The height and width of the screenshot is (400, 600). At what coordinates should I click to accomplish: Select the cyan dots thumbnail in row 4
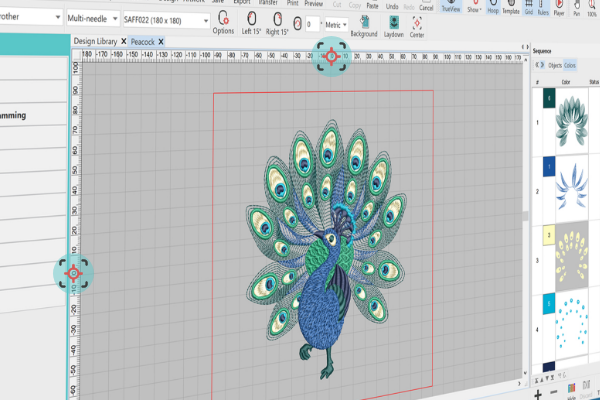(x=572, y=323)
